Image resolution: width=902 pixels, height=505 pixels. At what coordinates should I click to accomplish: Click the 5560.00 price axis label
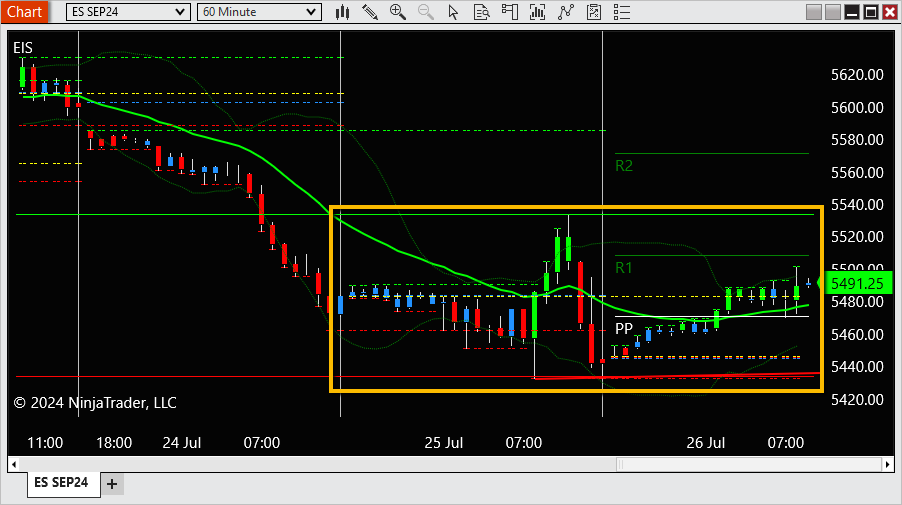857,173
